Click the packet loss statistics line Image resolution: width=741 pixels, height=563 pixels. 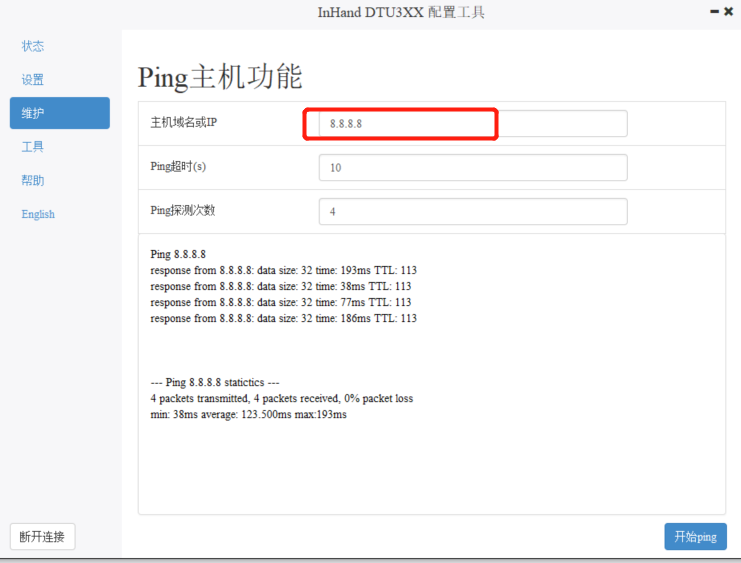click(281, 398)
